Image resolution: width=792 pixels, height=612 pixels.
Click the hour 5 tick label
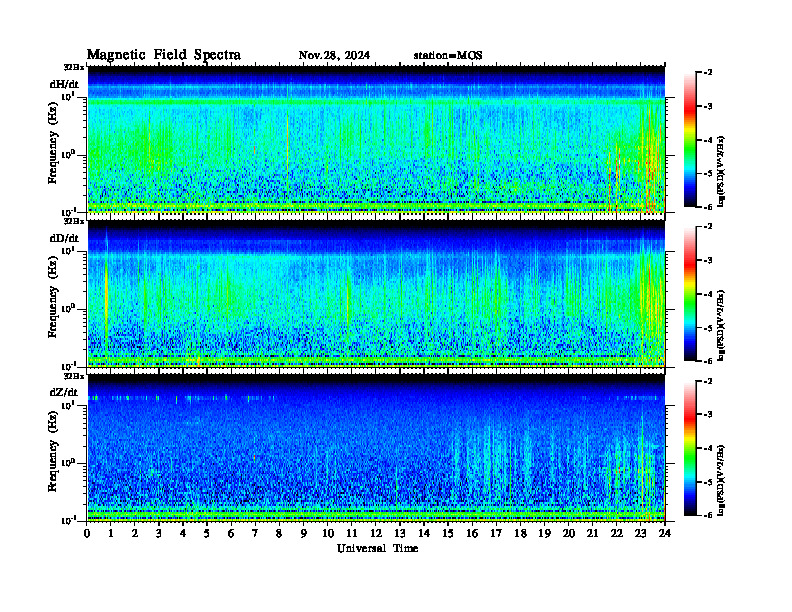coord(207,533)
